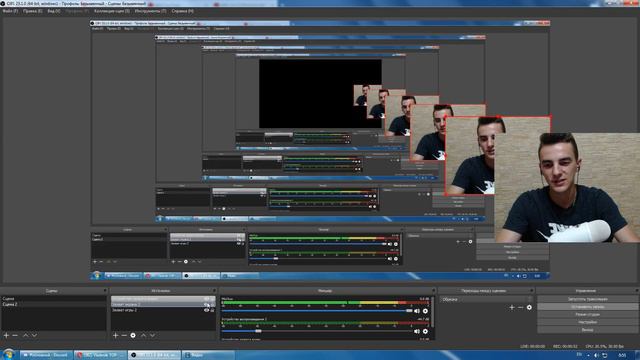Click the EN language indicator

579,355
